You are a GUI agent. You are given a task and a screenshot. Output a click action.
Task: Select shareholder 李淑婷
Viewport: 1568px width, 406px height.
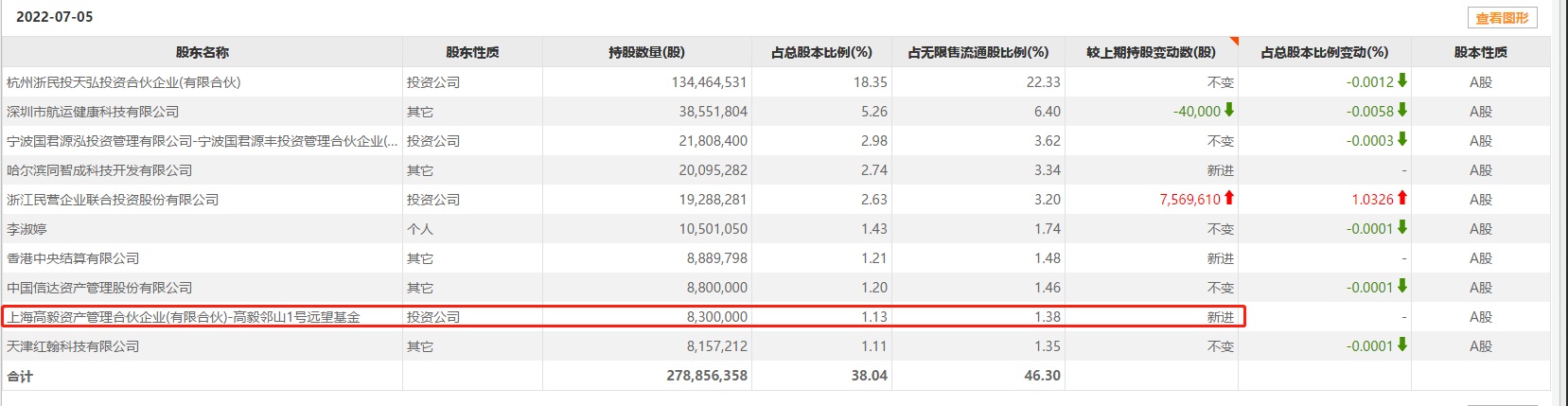point(26,229)
